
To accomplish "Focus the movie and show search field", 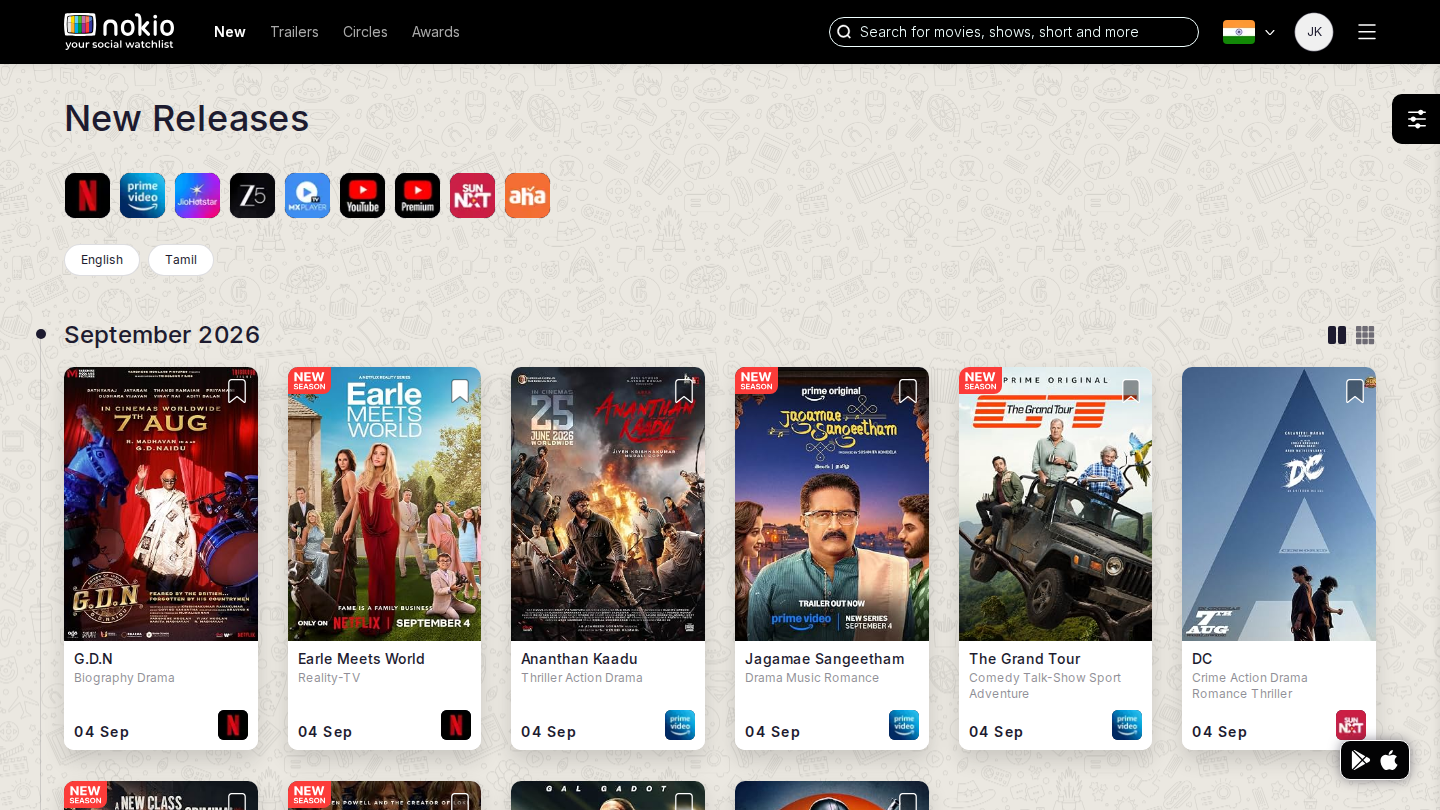I will (x=1014, y=32).
